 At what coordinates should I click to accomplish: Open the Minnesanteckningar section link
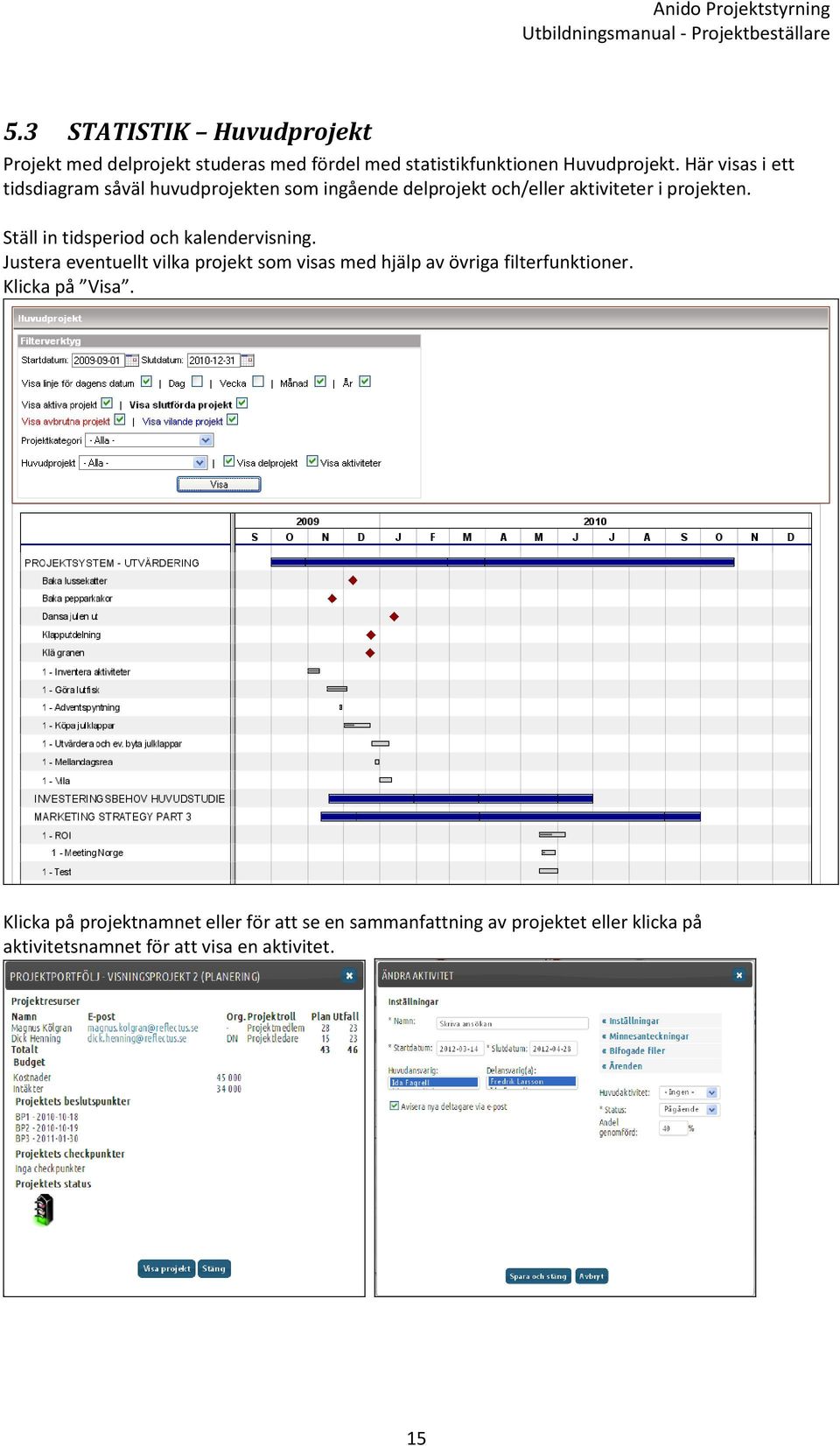coord(648,1036)
